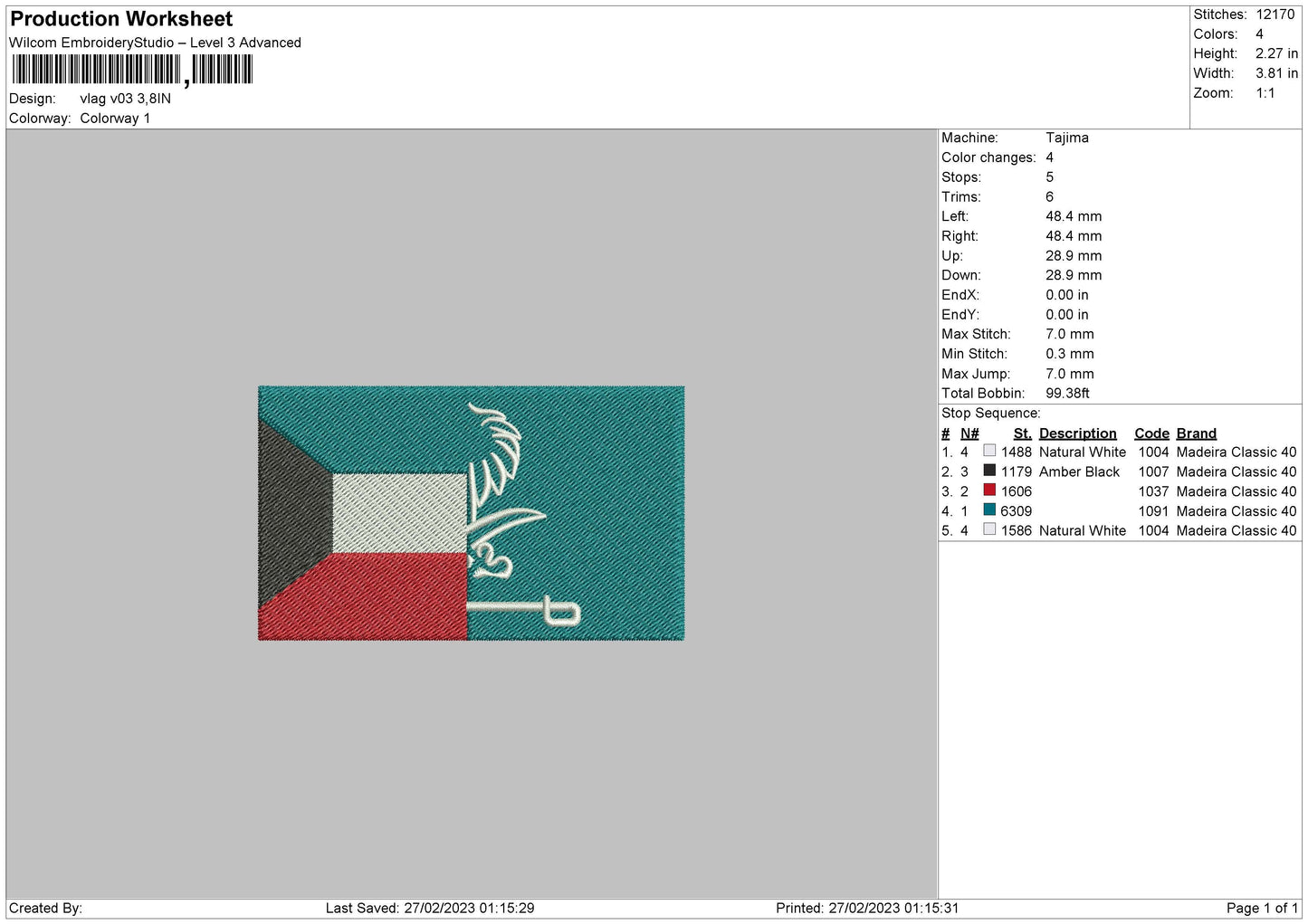Click code '1091' in the stop sequence
Viewport: 1308px width, 924px height.
click(x=1154, y=511)
